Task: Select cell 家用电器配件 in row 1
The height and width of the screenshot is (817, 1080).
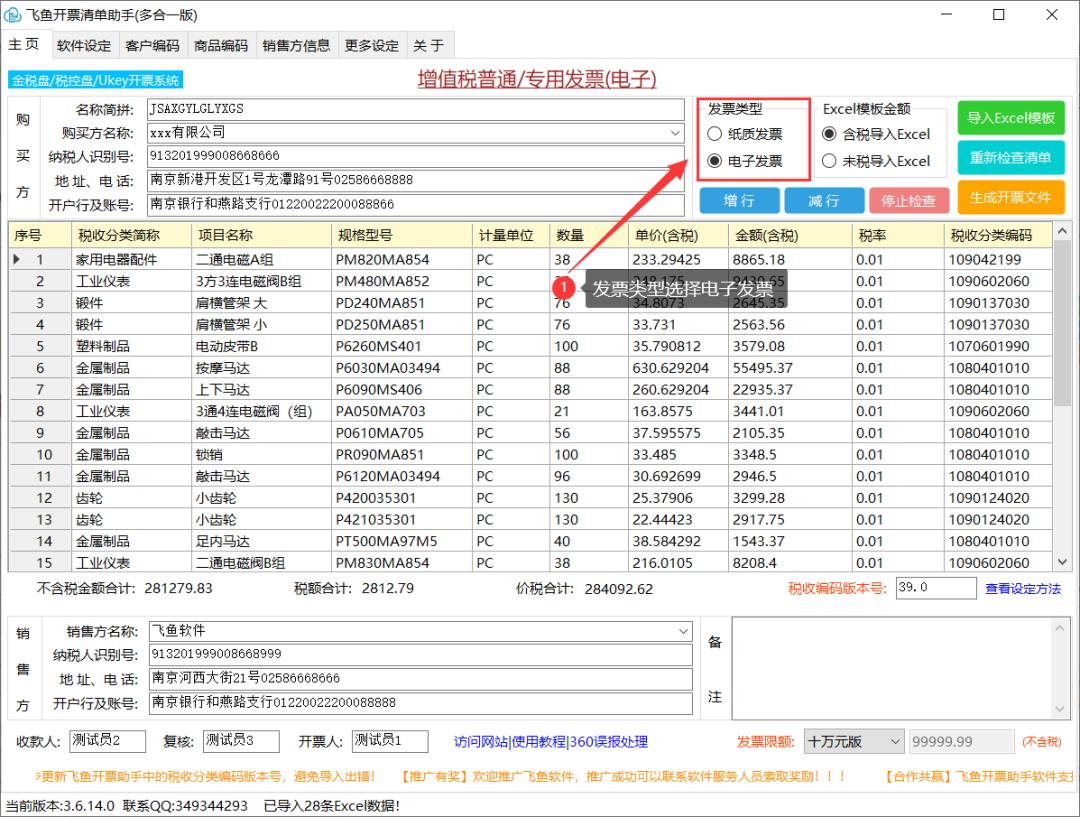Action: 132,260
